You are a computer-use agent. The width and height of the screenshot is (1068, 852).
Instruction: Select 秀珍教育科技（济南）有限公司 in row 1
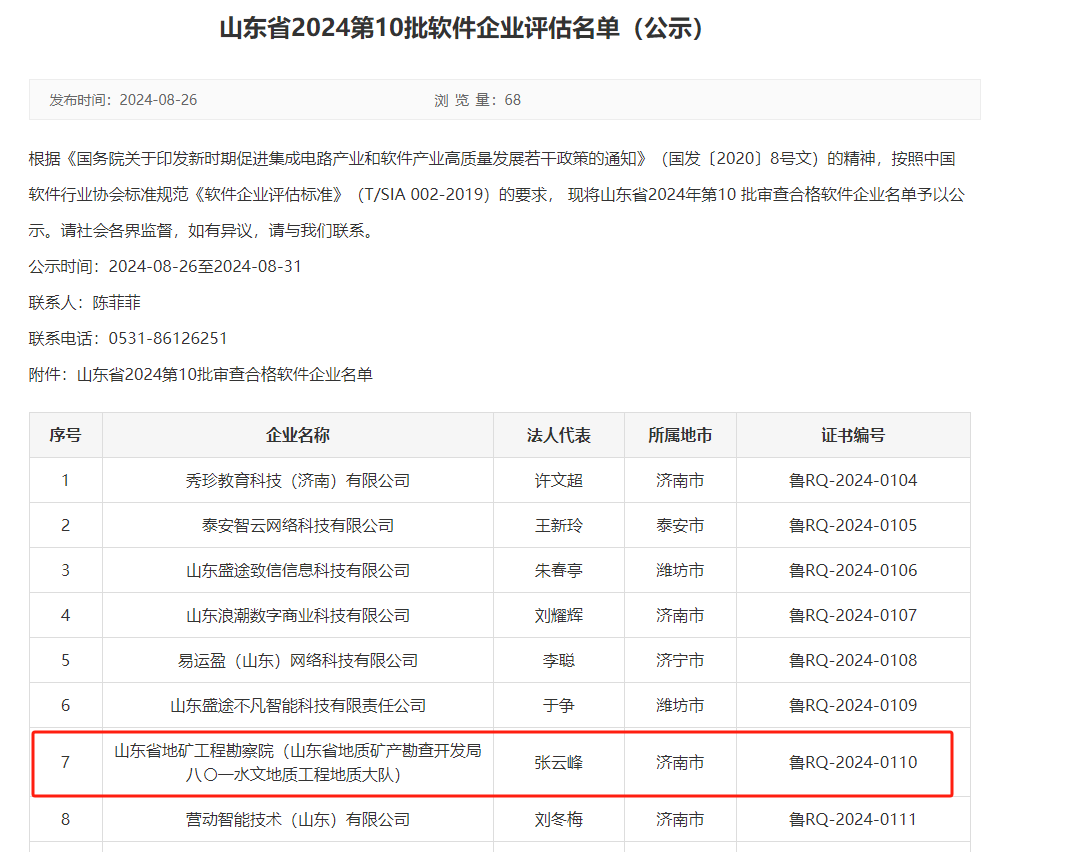297,479
